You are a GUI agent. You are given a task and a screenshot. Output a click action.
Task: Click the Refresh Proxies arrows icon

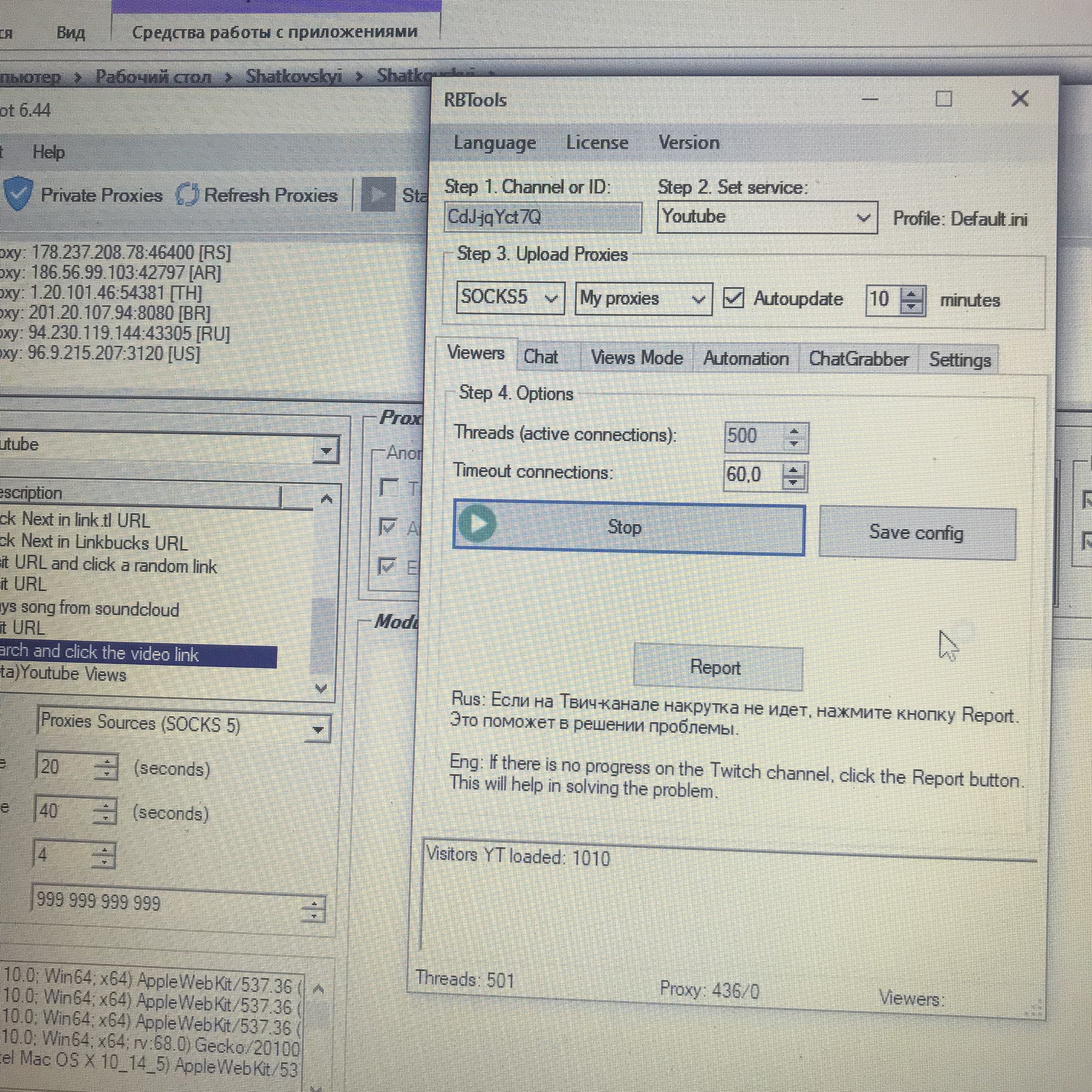(187, 194)
